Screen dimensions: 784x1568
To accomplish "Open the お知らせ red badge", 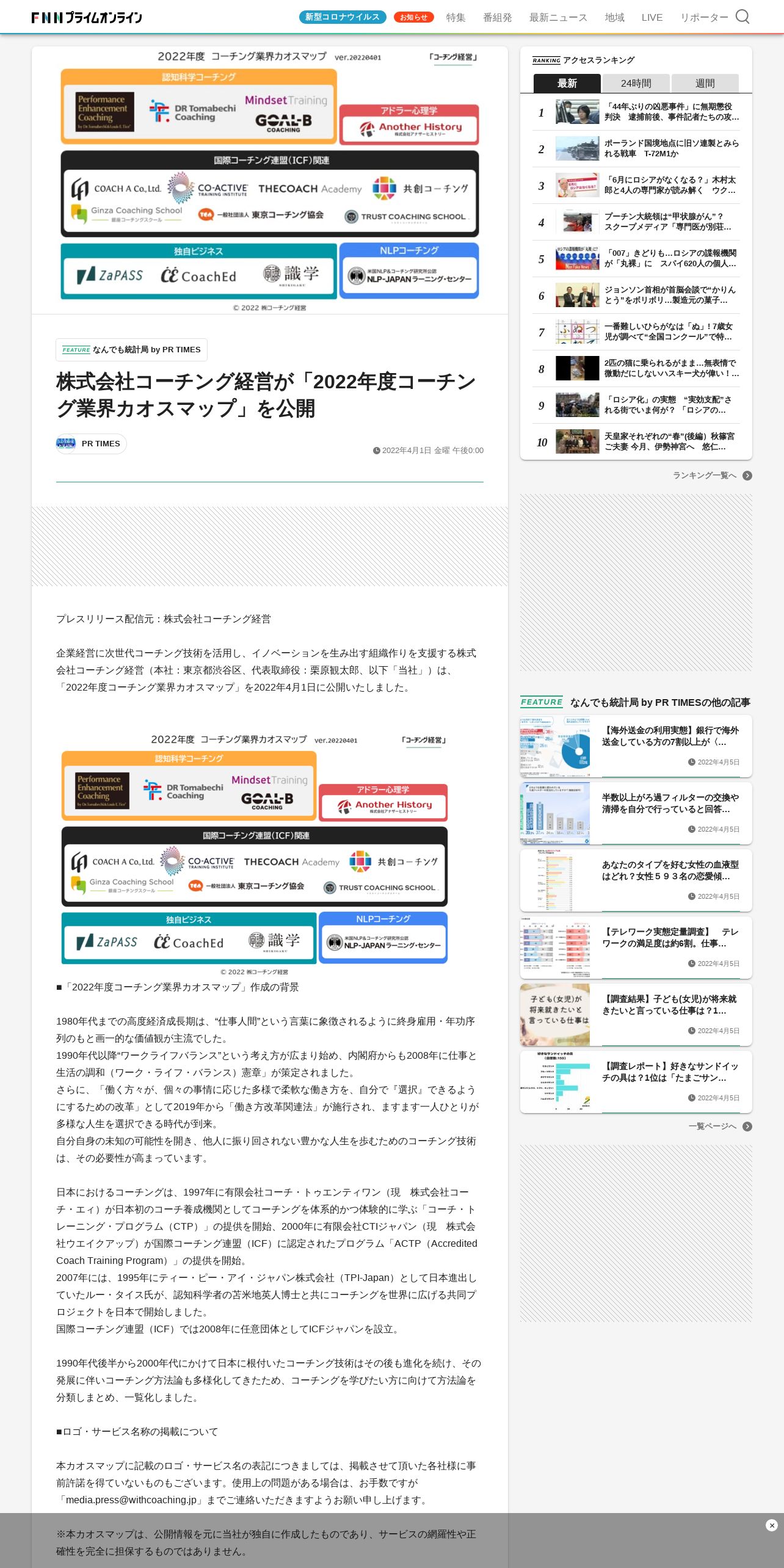I will tap(414, 17).
